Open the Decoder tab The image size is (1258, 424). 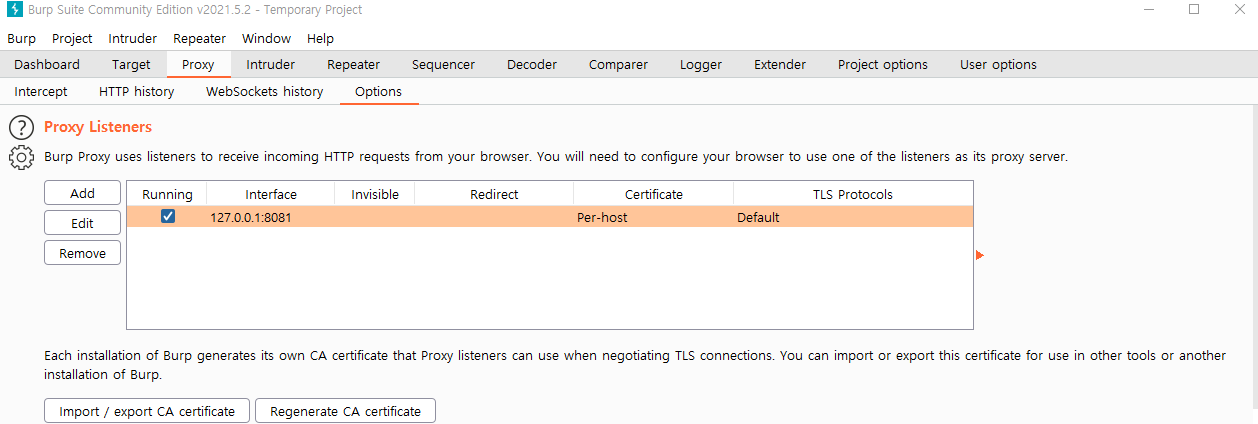pyautogui.click(x=531, y=65)
